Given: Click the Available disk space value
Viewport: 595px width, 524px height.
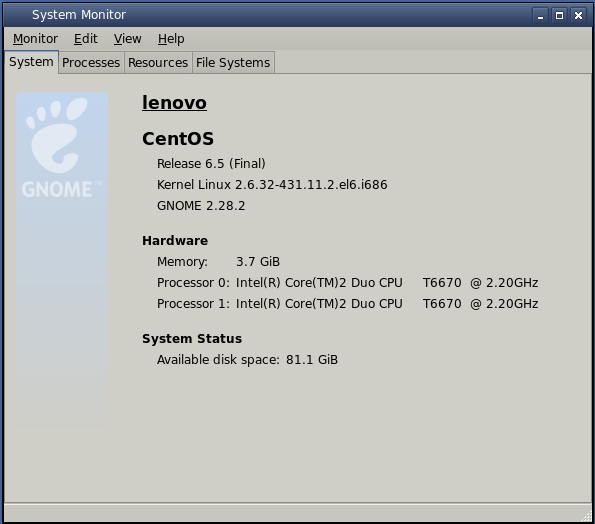Looking at the screenshot, I should pos(312,360).
